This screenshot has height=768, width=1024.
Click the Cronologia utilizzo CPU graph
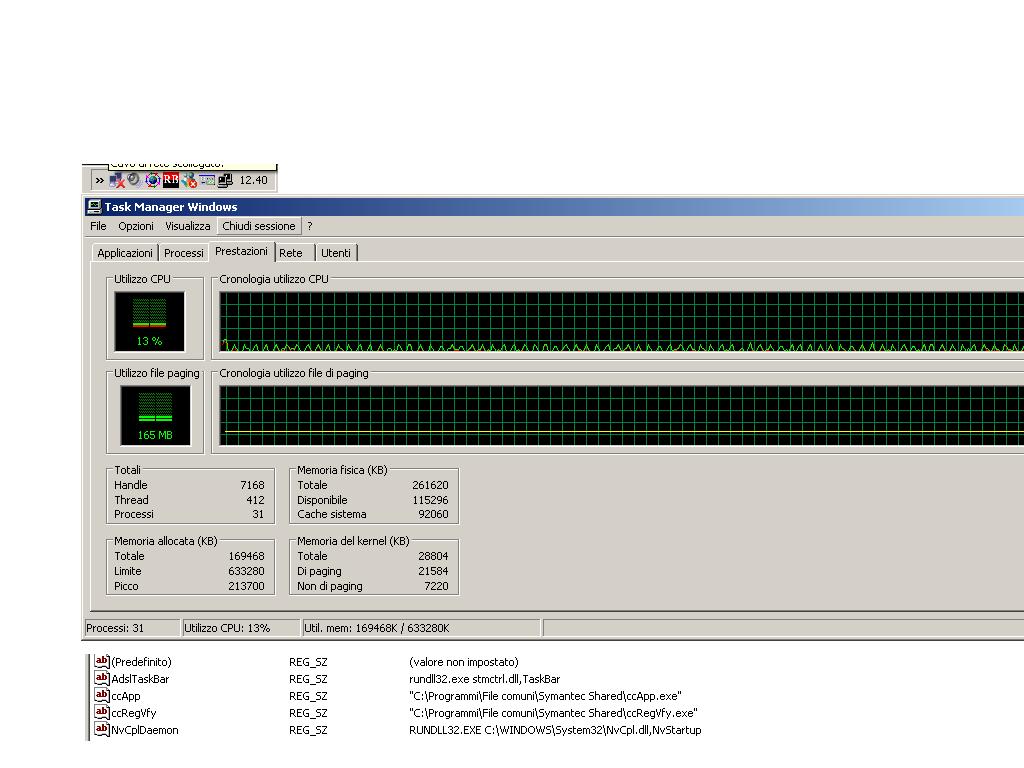622,321
